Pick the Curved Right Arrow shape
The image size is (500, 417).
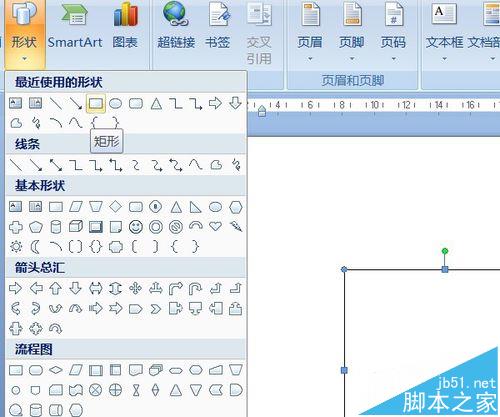[x=16, y=308]
